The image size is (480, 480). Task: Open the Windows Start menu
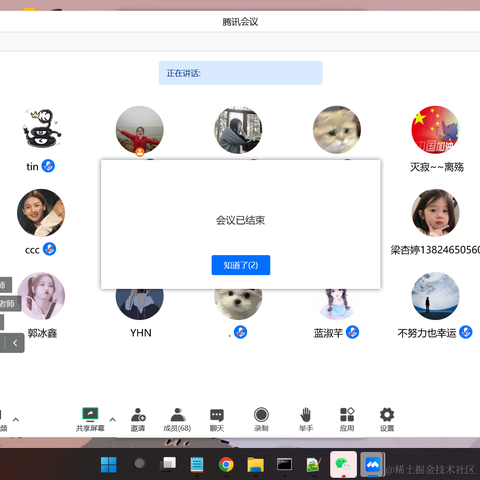(x=109, y=464)
